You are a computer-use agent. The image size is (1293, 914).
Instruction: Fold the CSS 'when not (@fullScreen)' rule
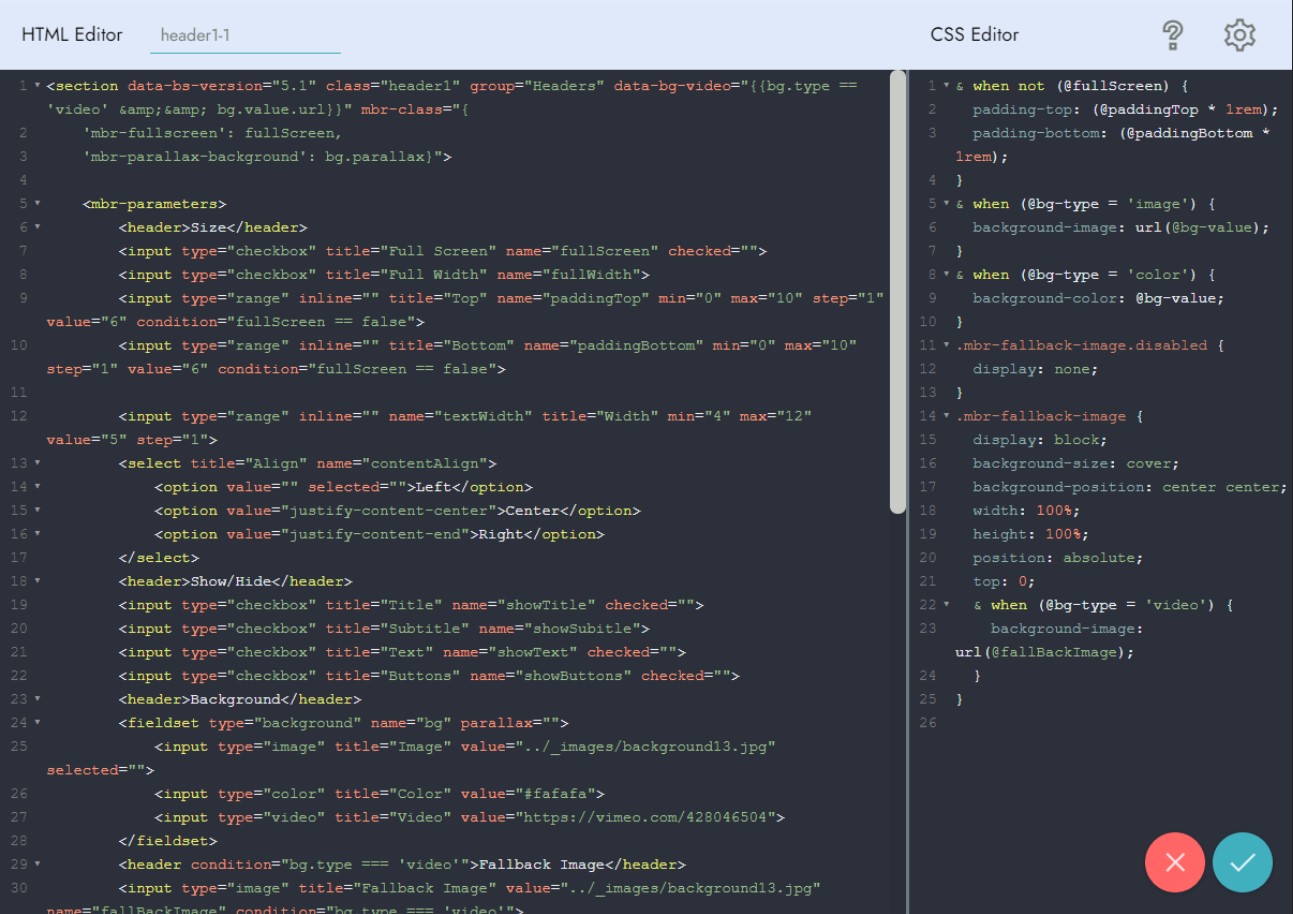tap(946, 86)
